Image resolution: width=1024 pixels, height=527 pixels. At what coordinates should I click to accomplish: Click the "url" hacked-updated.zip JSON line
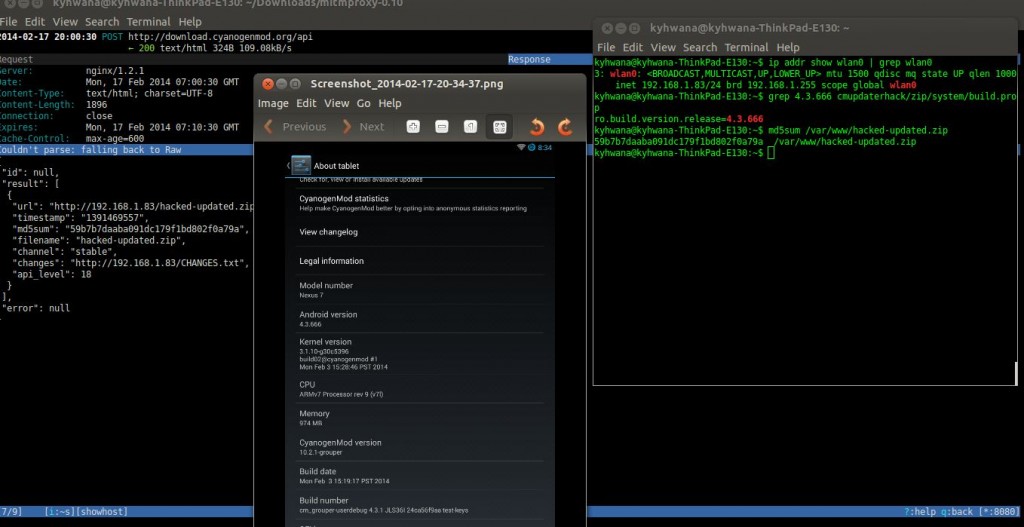pos(133,206)
